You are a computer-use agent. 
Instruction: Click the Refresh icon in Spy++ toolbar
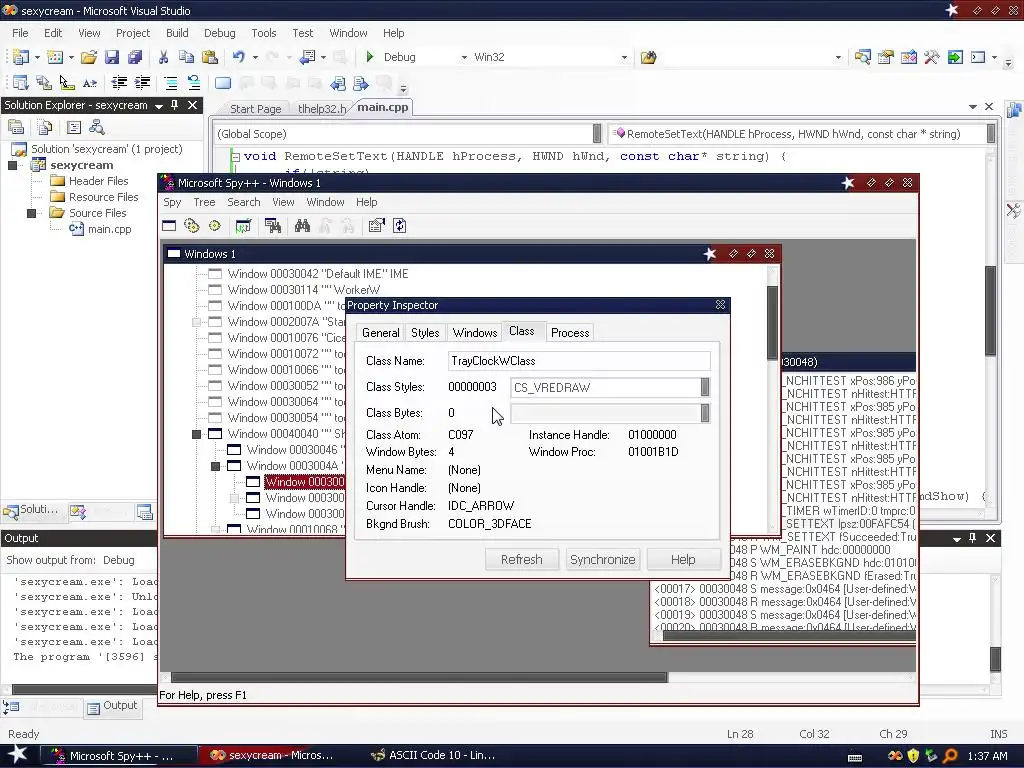[400, 226]
